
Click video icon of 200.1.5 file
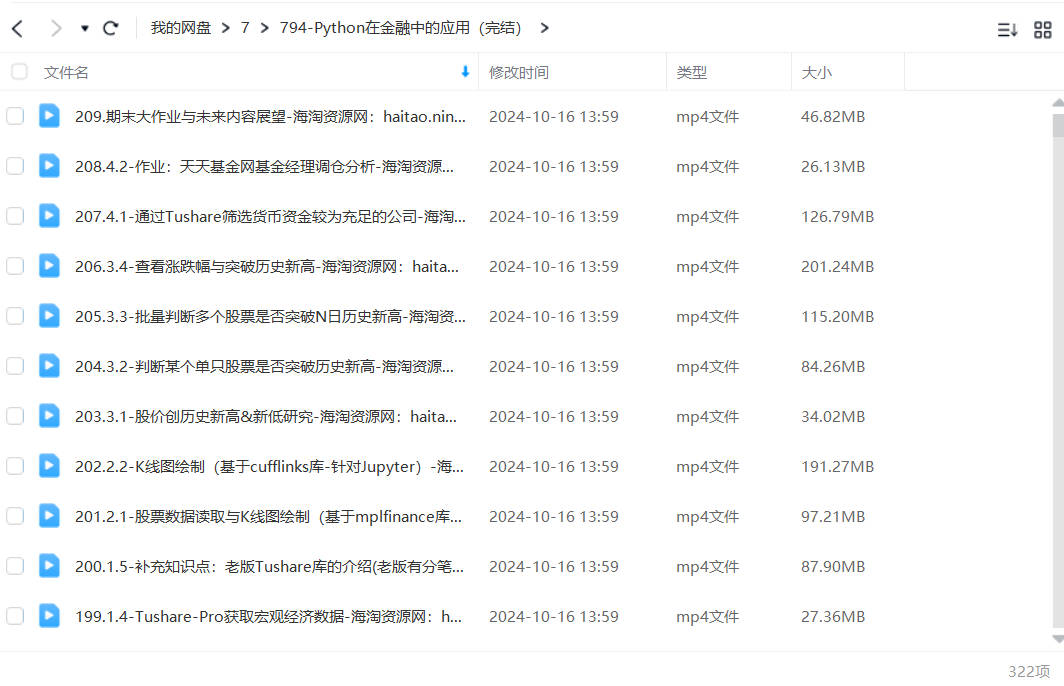(x=49, y=565)
